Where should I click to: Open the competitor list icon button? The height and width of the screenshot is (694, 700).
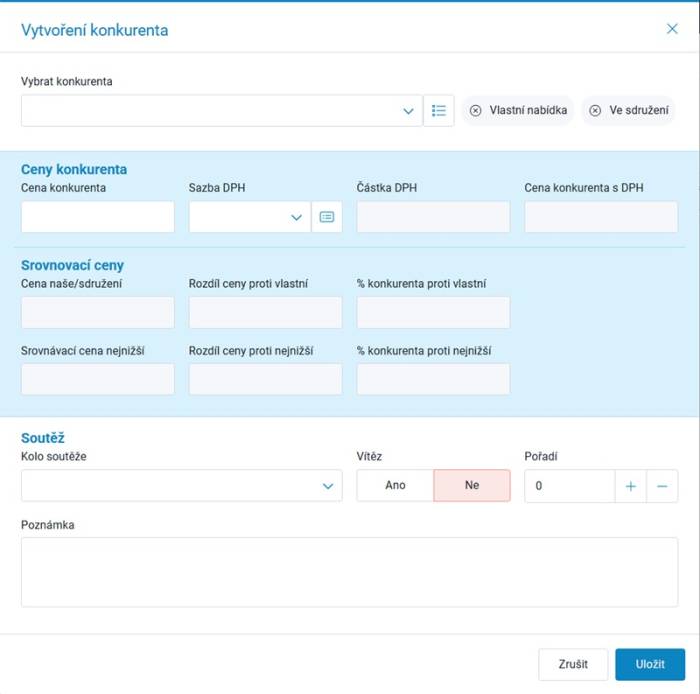click(439, 110)
